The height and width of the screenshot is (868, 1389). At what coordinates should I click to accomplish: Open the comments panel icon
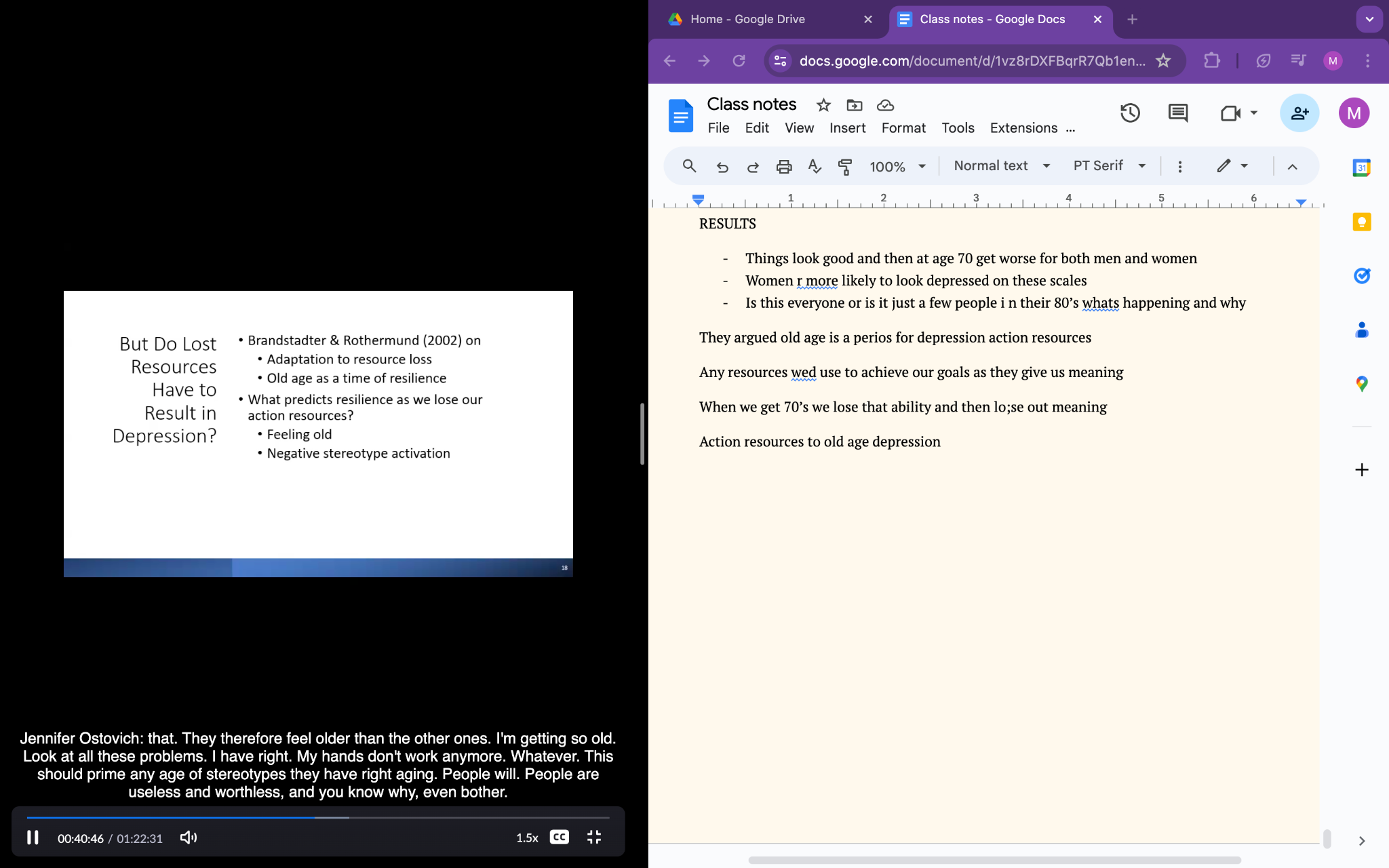[x=1178, y=113]
